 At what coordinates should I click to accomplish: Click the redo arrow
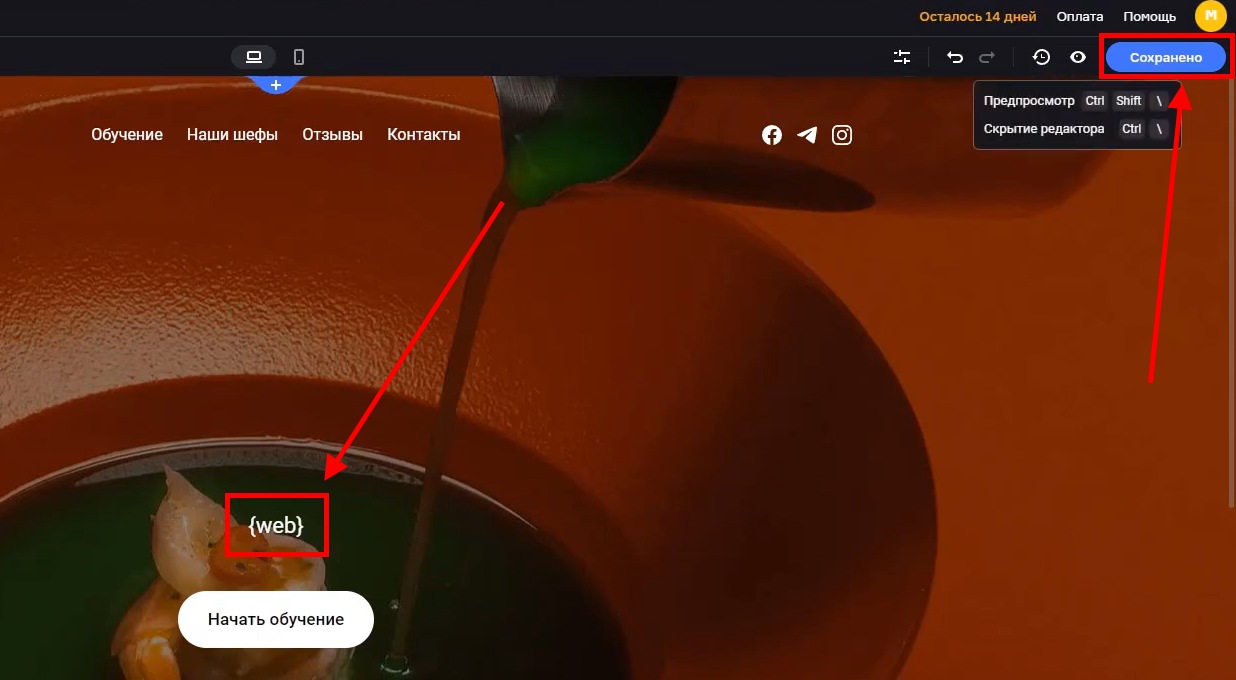pyautogui.click(x=987, y=57)
